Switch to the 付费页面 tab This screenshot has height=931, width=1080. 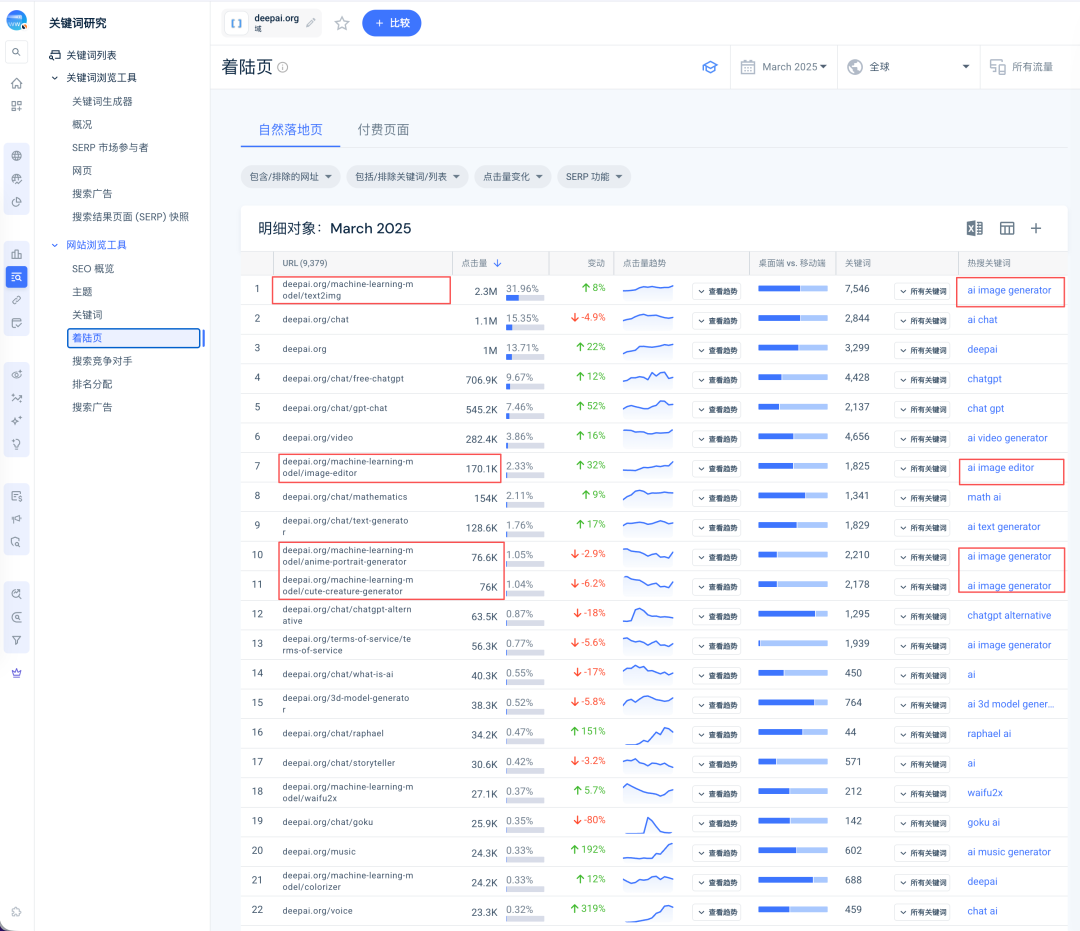pos(384,129)
